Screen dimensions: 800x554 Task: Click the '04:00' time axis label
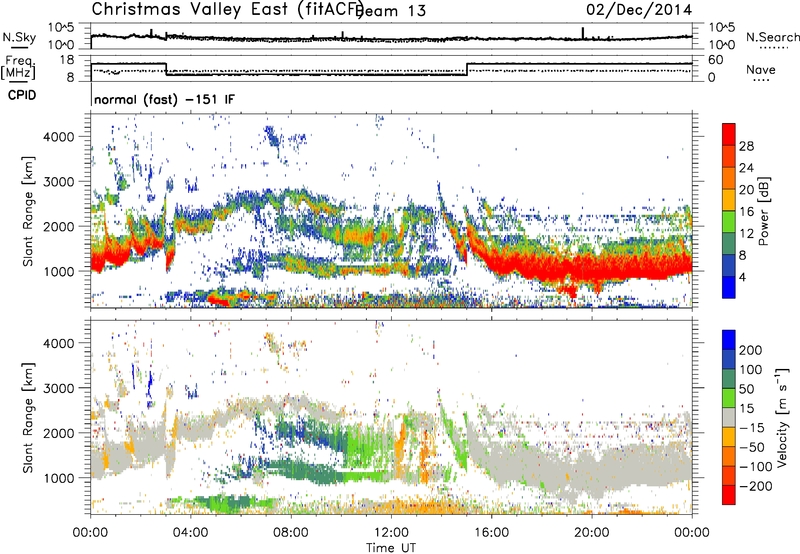click(x=191, y=533)
